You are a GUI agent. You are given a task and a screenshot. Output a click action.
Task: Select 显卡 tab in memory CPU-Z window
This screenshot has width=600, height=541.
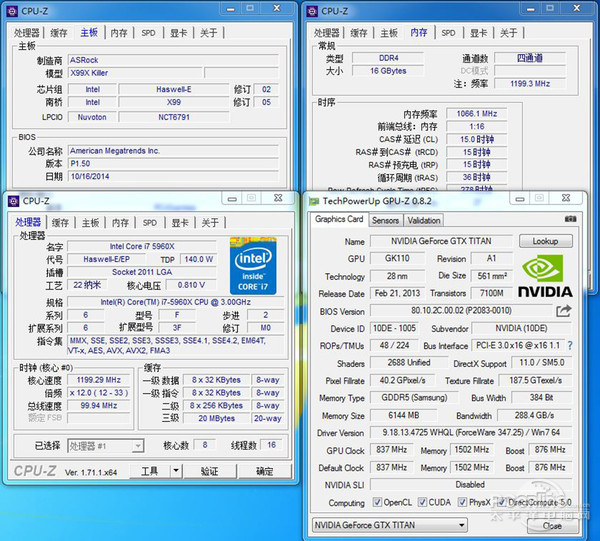478,33
